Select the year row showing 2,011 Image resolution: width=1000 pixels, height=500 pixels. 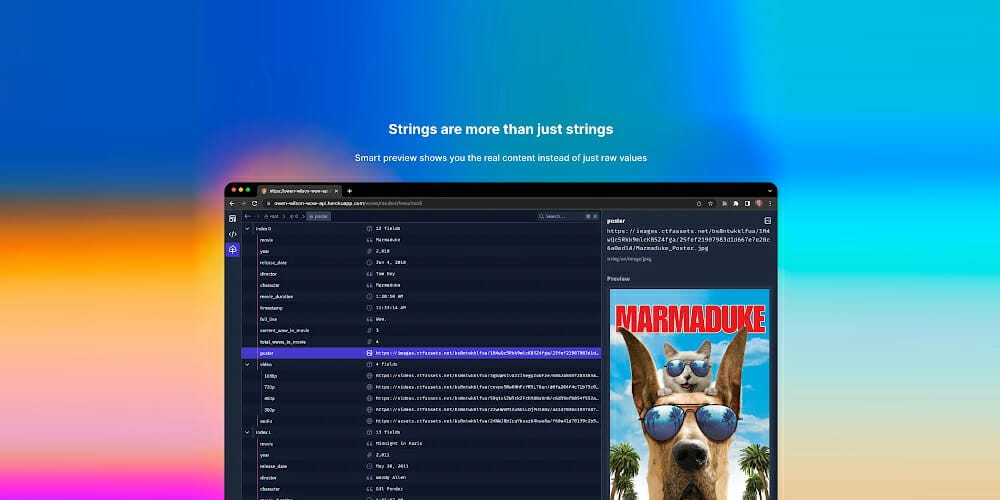coord(422,455)
